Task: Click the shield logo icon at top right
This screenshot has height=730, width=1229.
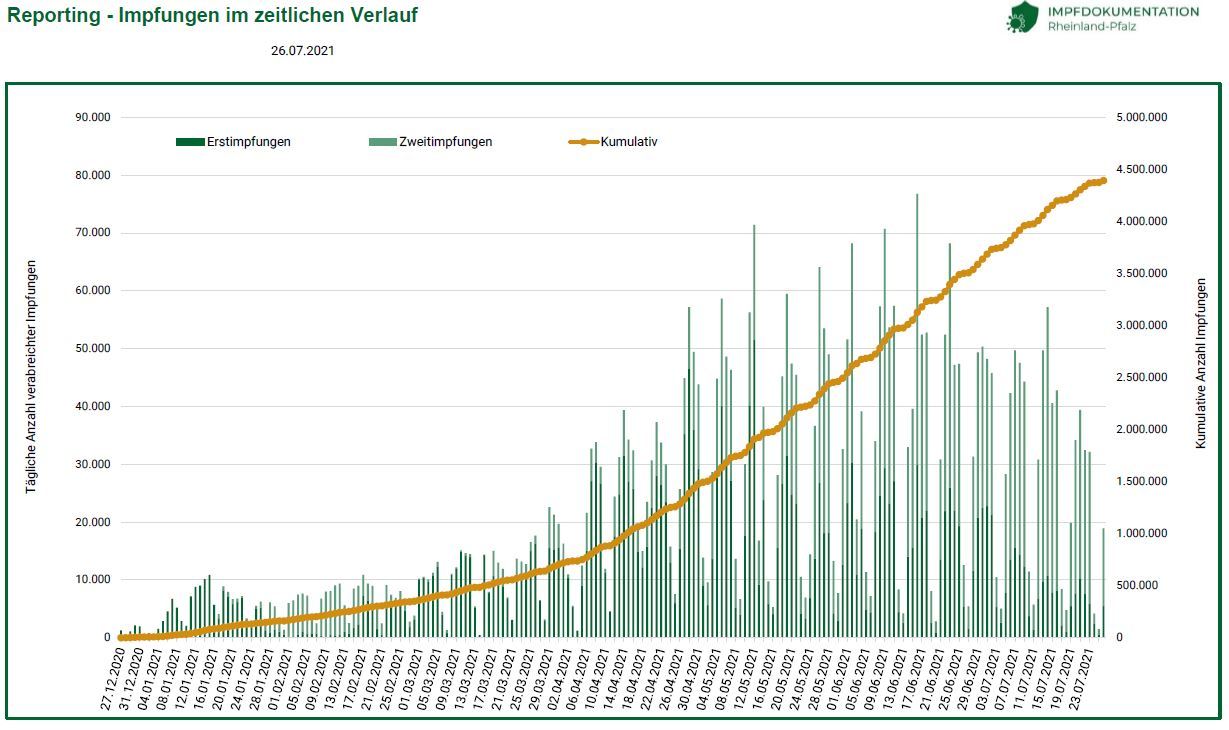Action: tap(1023, 17)
